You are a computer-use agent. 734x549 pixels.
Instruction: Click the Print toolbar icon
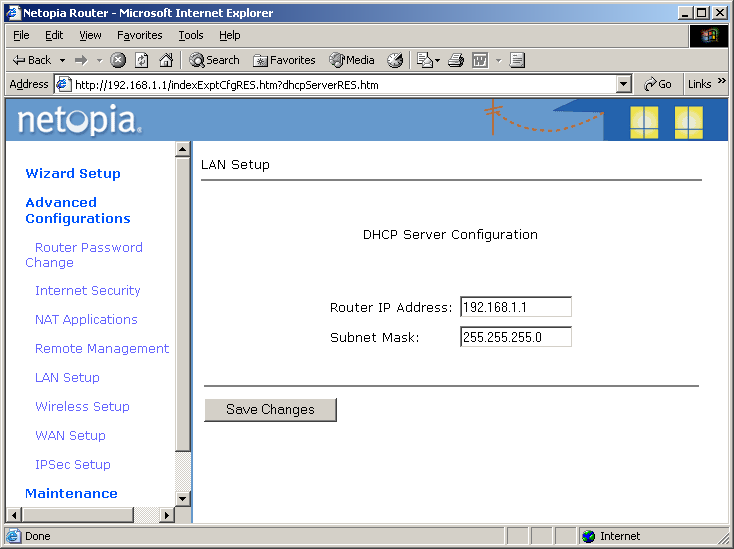(456, 60)
